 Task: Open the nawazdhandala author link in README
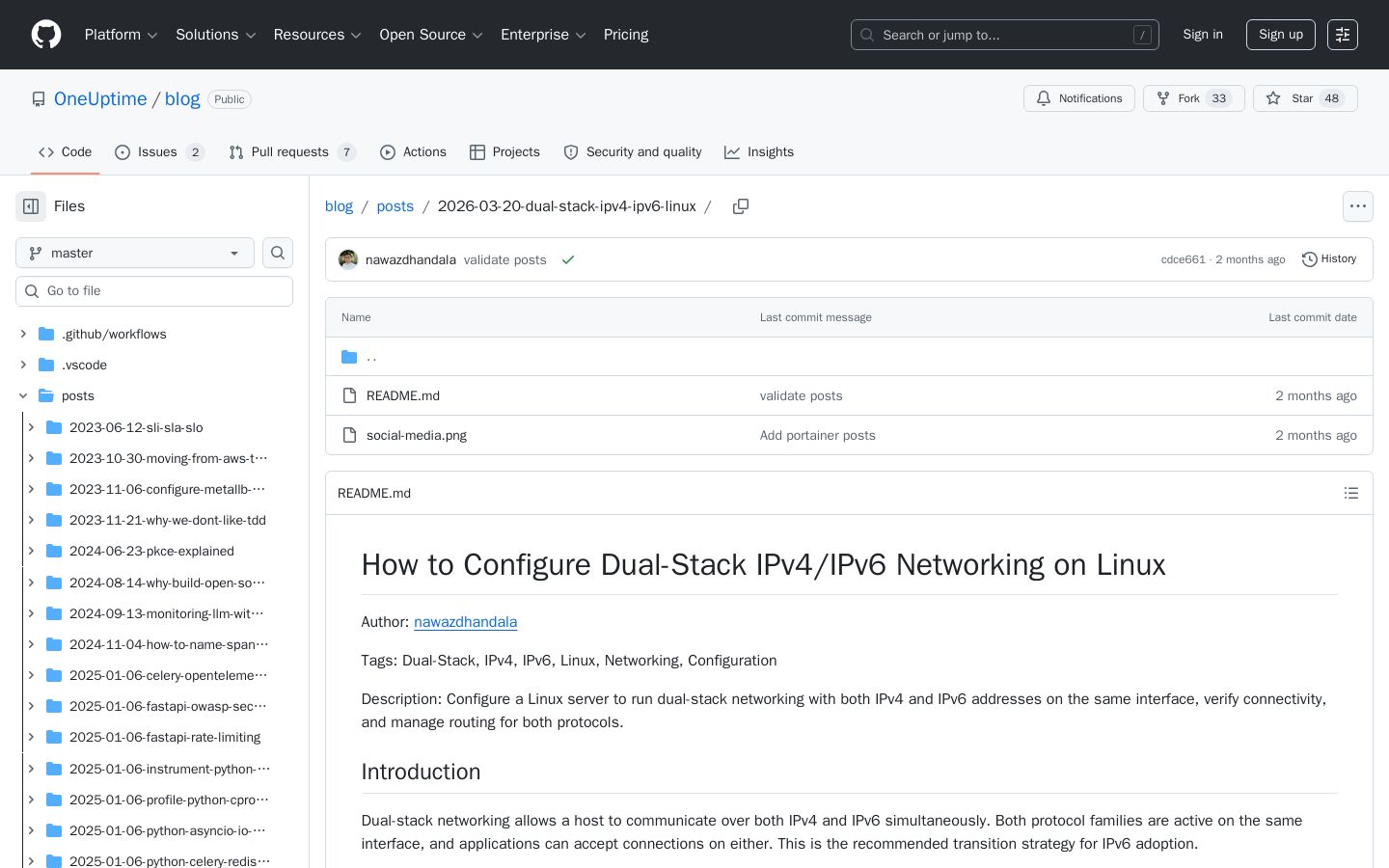tap(466, 622)
